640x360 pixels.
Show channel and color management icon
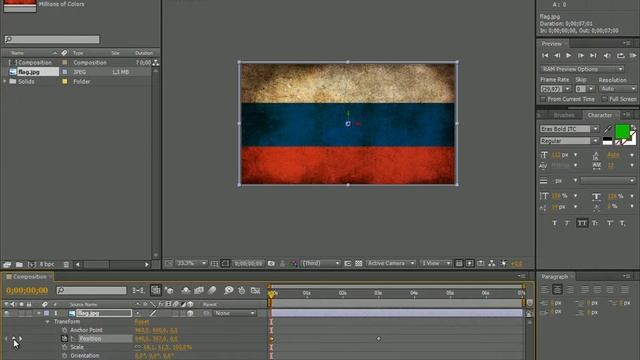pyautogui.click(x=293, y=264)
